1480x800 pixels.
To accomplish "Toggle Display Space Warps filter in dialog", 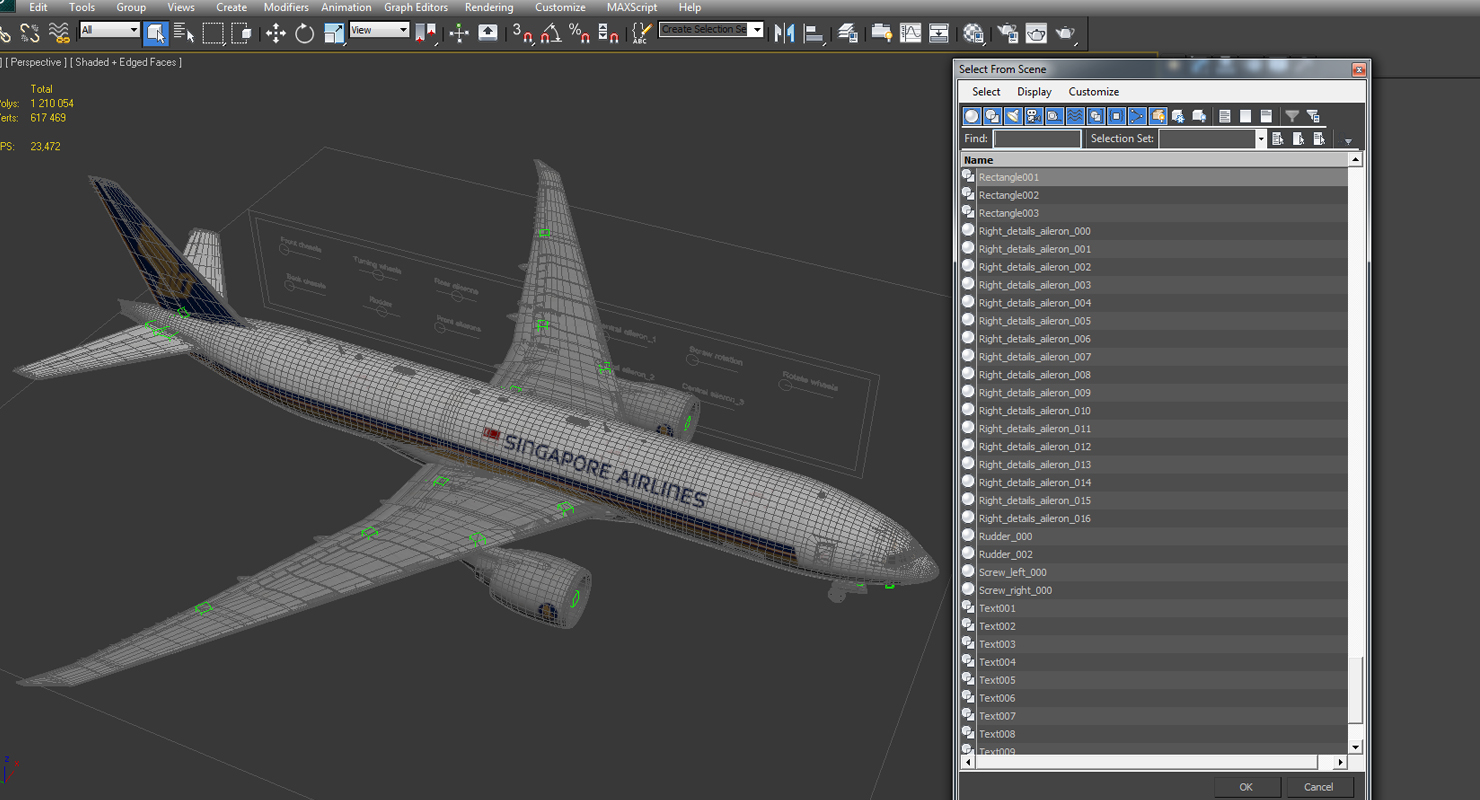I will (1075, 116).
